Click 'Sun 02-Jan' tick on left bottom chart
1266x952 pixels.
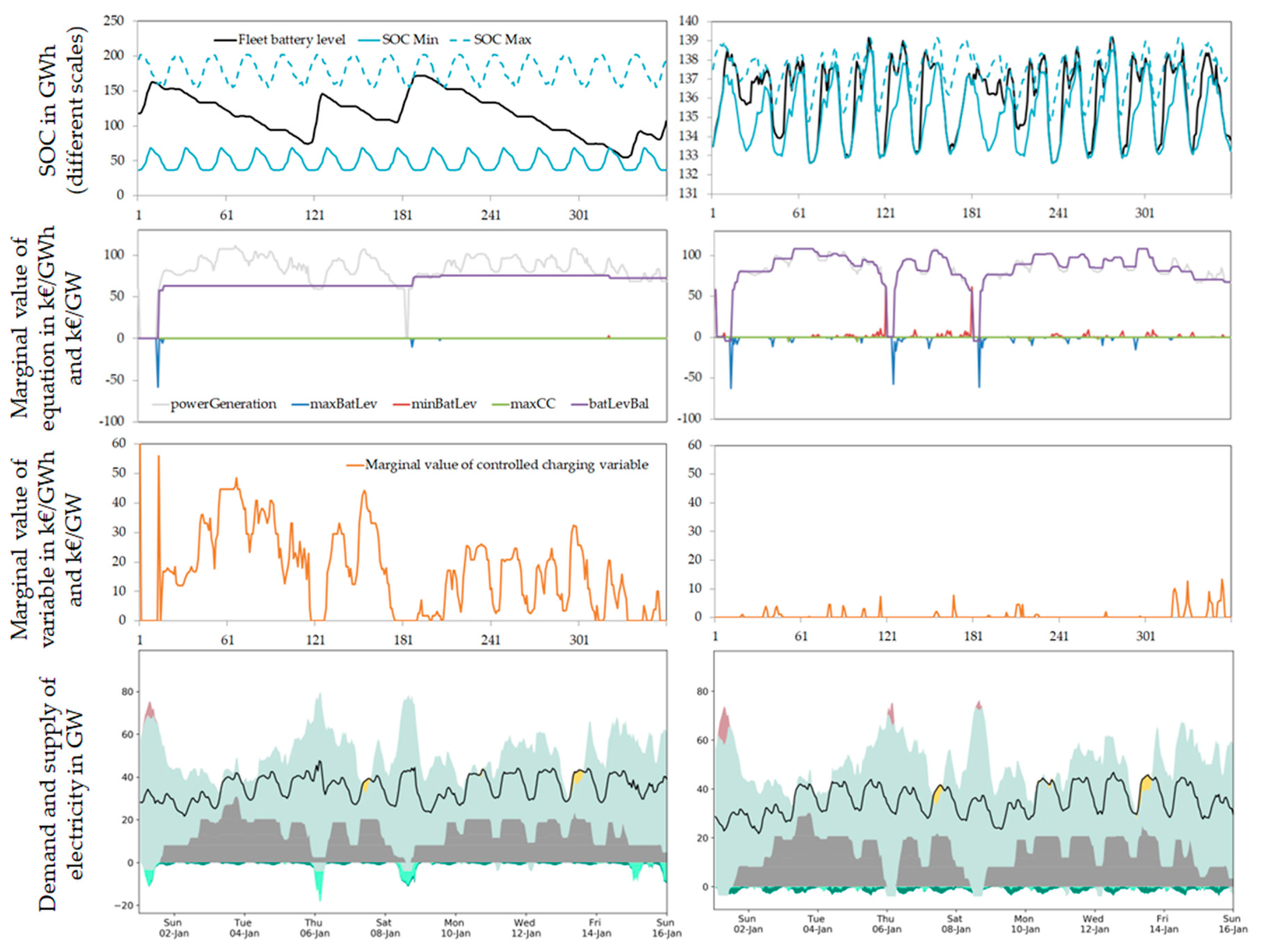coord(173,927)
